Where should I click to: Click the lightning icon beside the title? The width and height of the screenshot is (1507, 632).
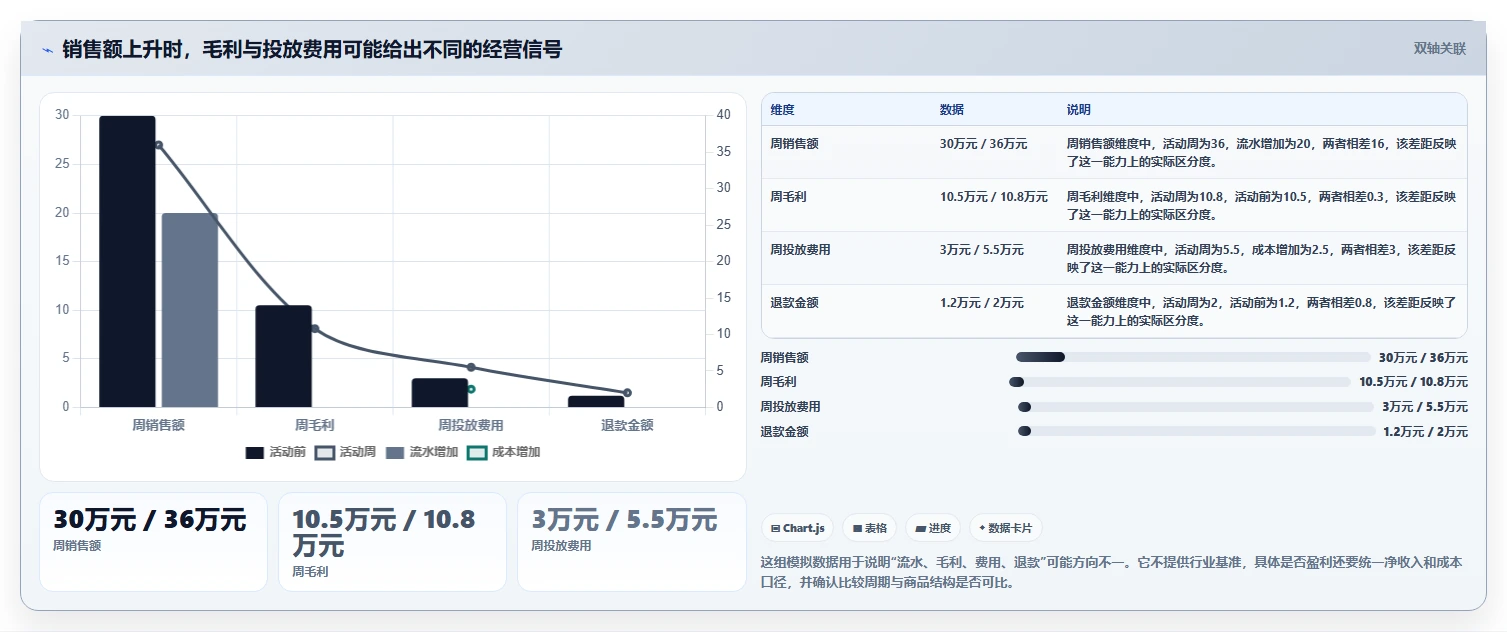(x=48, y=50)
